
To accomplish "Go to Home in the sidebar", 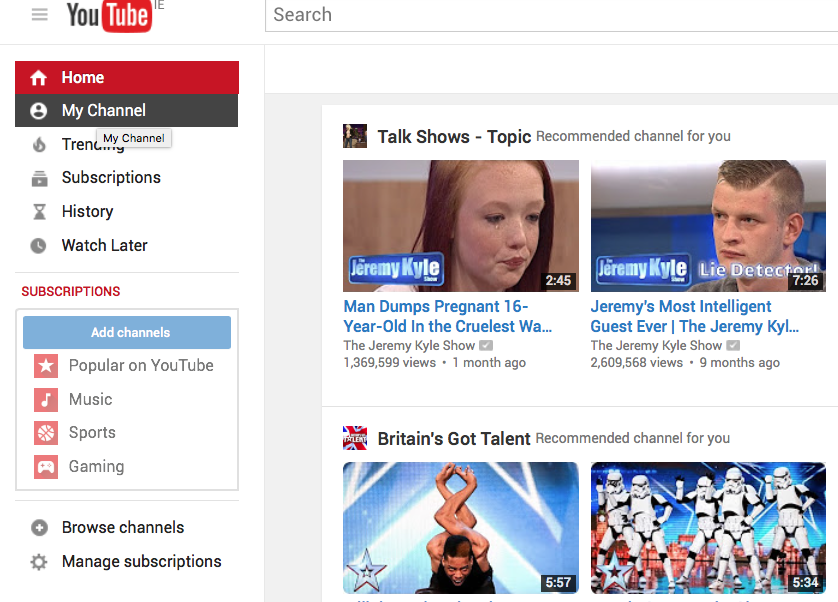I will coord(127,78).
